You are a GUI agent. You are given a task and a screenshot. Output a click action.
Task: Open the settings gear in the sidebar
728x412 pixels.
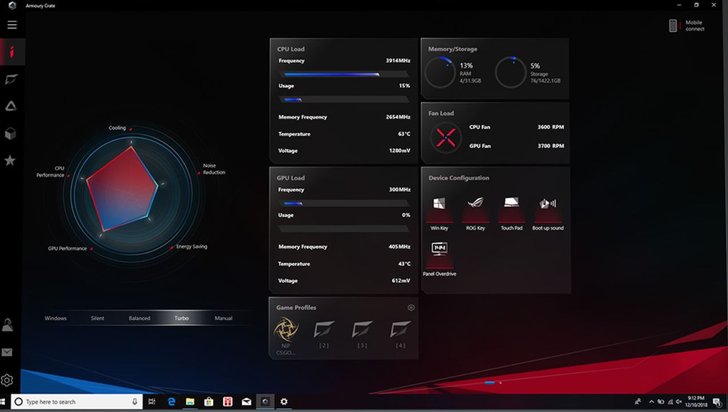[x=7, y=380]
